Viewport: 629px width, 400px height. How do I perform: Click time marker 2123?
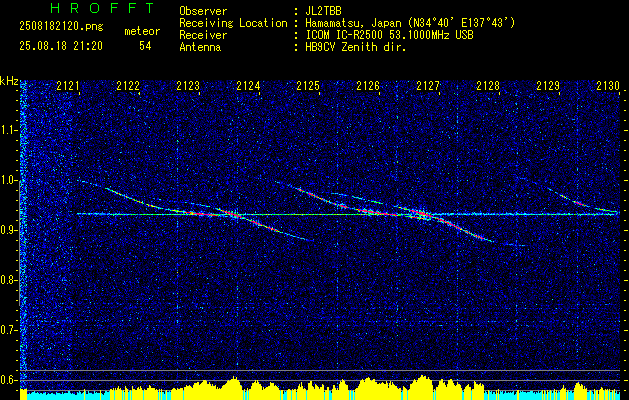(x=188, y=86)
